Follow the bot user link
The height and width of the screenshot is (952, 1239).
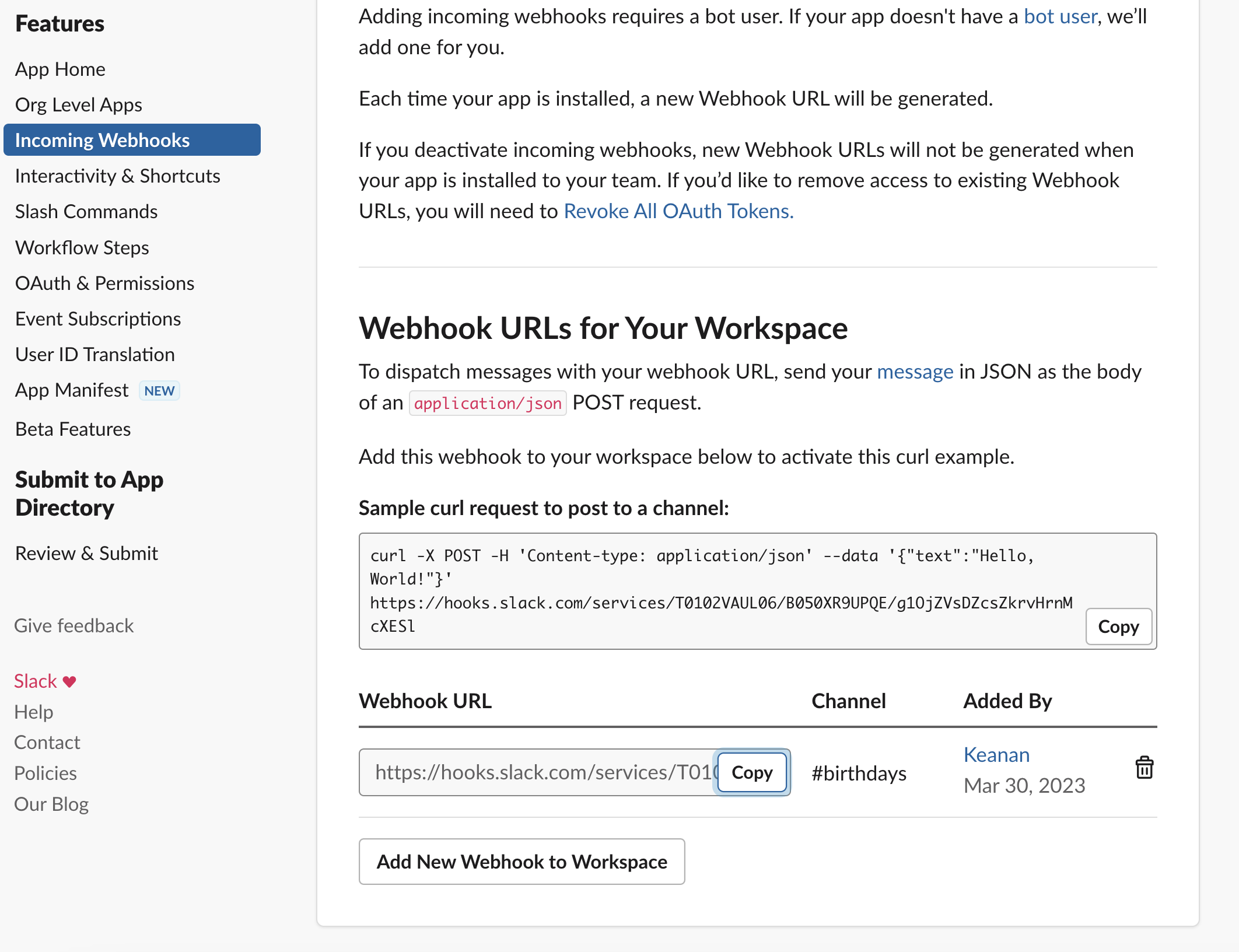click(x=1060, y=16)
